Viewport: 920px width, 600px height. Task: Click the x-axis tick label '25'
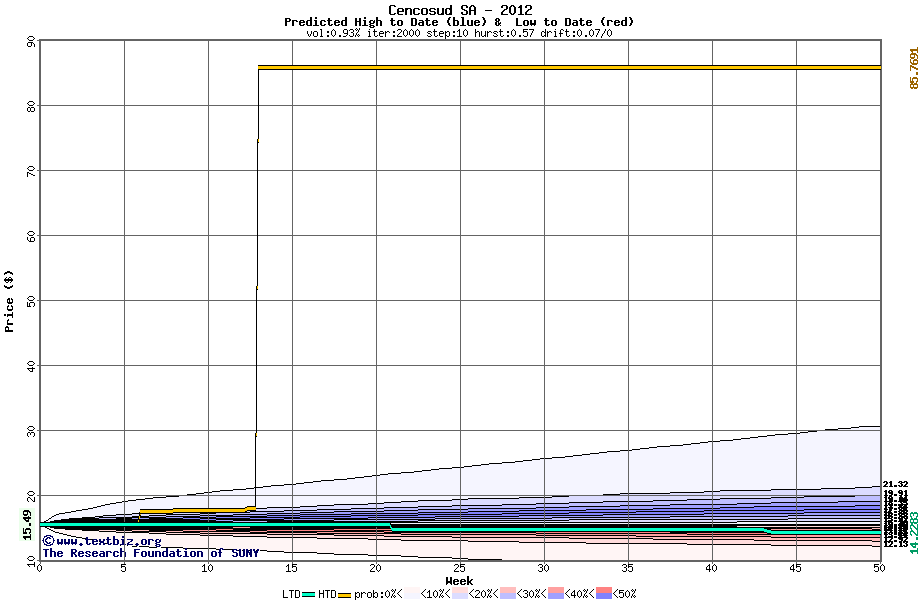(x=459, y=568)
